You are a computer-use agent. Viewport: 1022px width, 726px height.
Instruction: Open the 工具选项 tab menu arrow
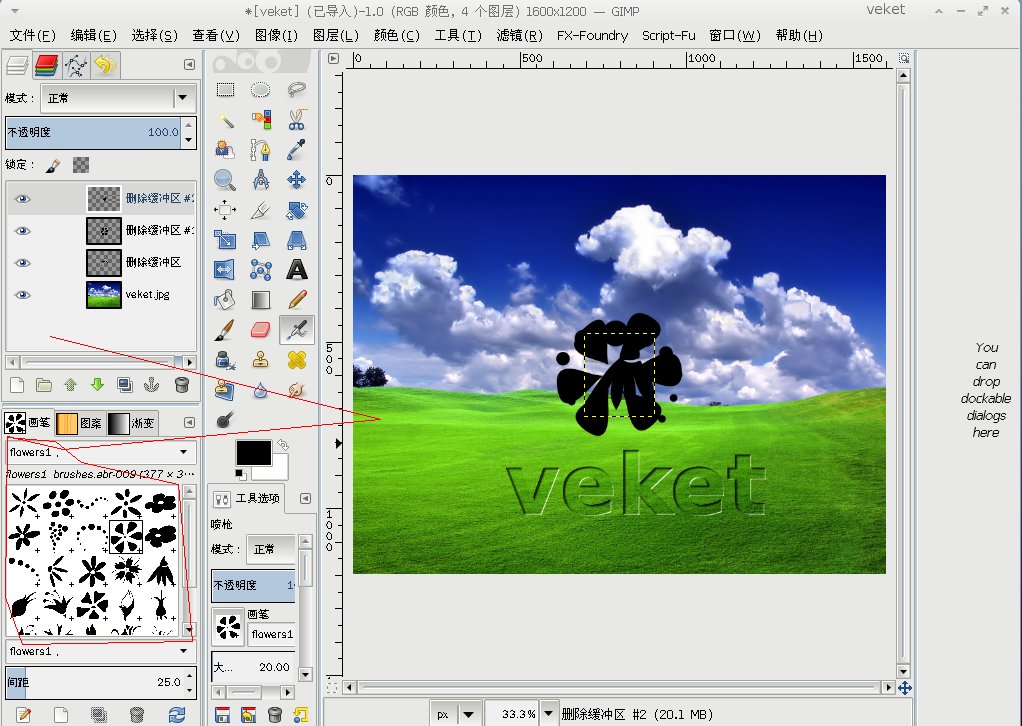pos(305,499)
